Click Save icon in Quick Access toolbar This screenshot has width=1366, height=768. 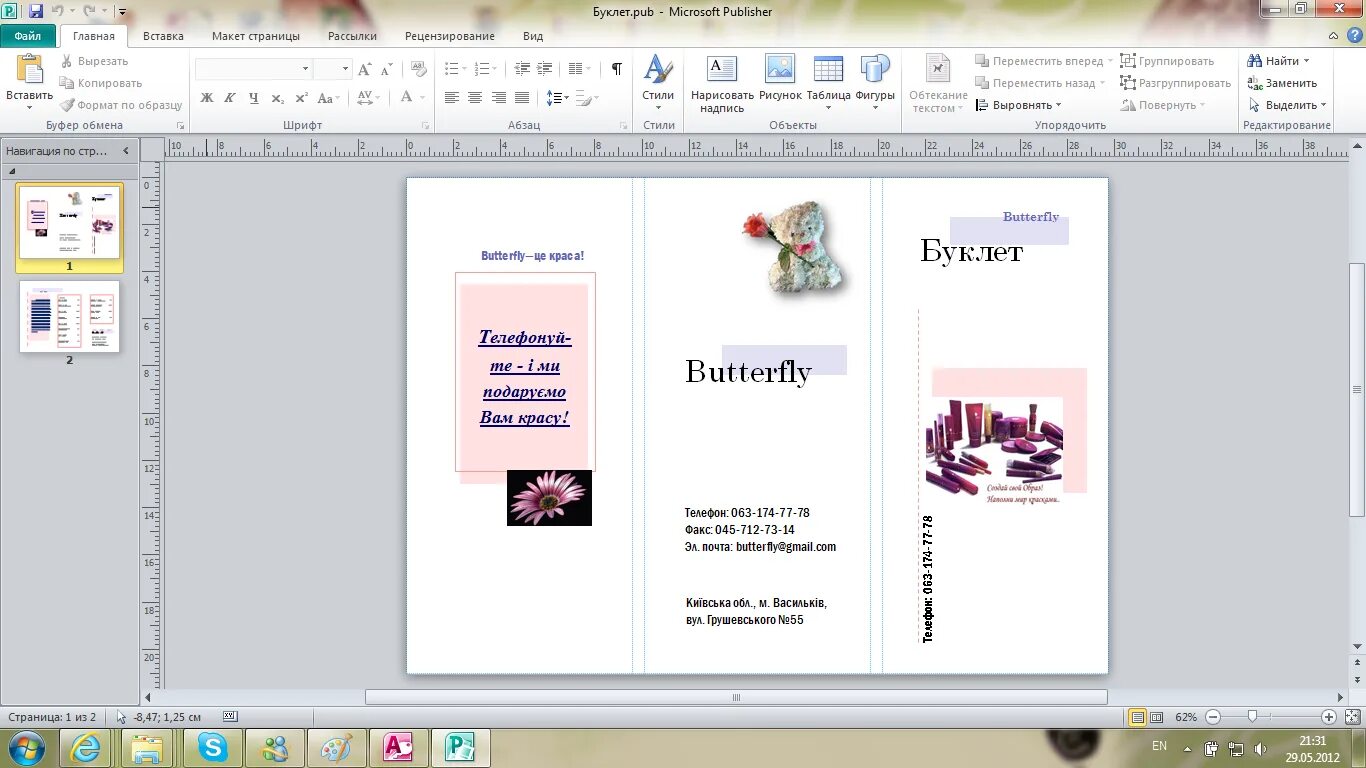click(x=36, y=11)
